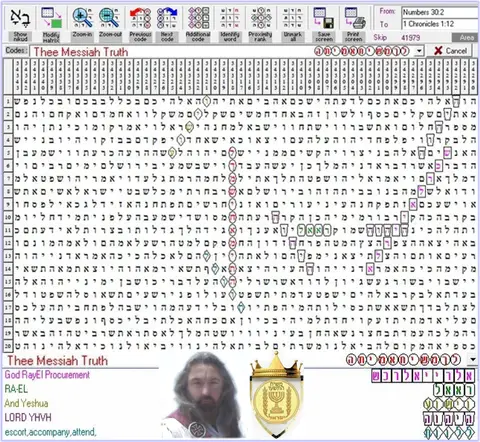Click the Skip value 41979
This screenshot has width=480, height=442.
pyautogui.click(x=410, y=38)
